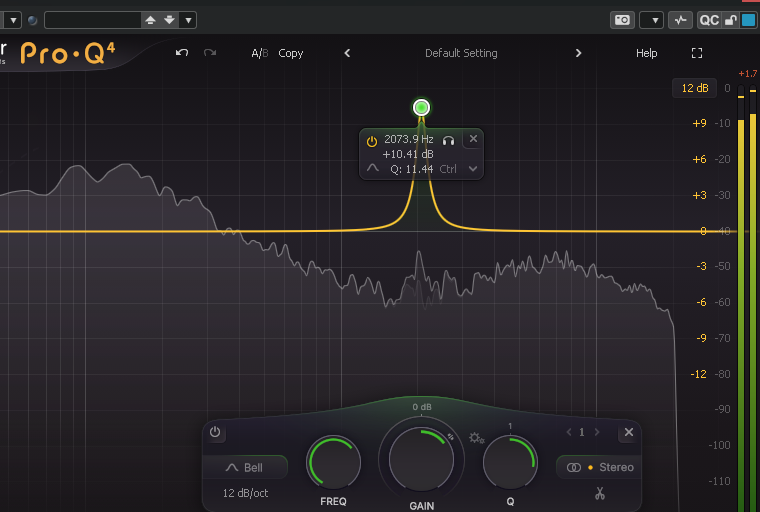Image resolution: width=760 pixels, height=512 pixels.
Task: Click the redo arrow icon
Action: (210, 52)
